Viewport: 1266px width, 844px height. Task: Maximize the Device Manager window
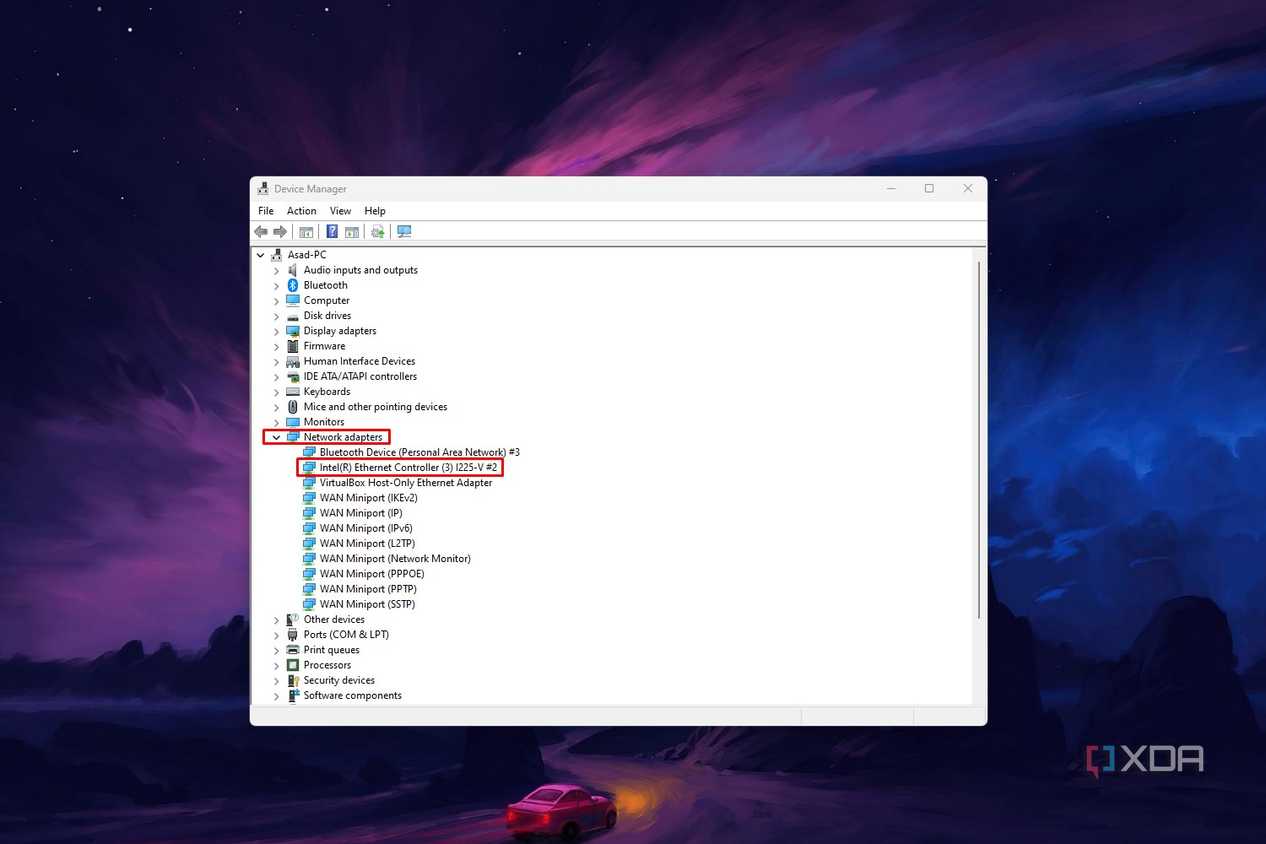929,188
